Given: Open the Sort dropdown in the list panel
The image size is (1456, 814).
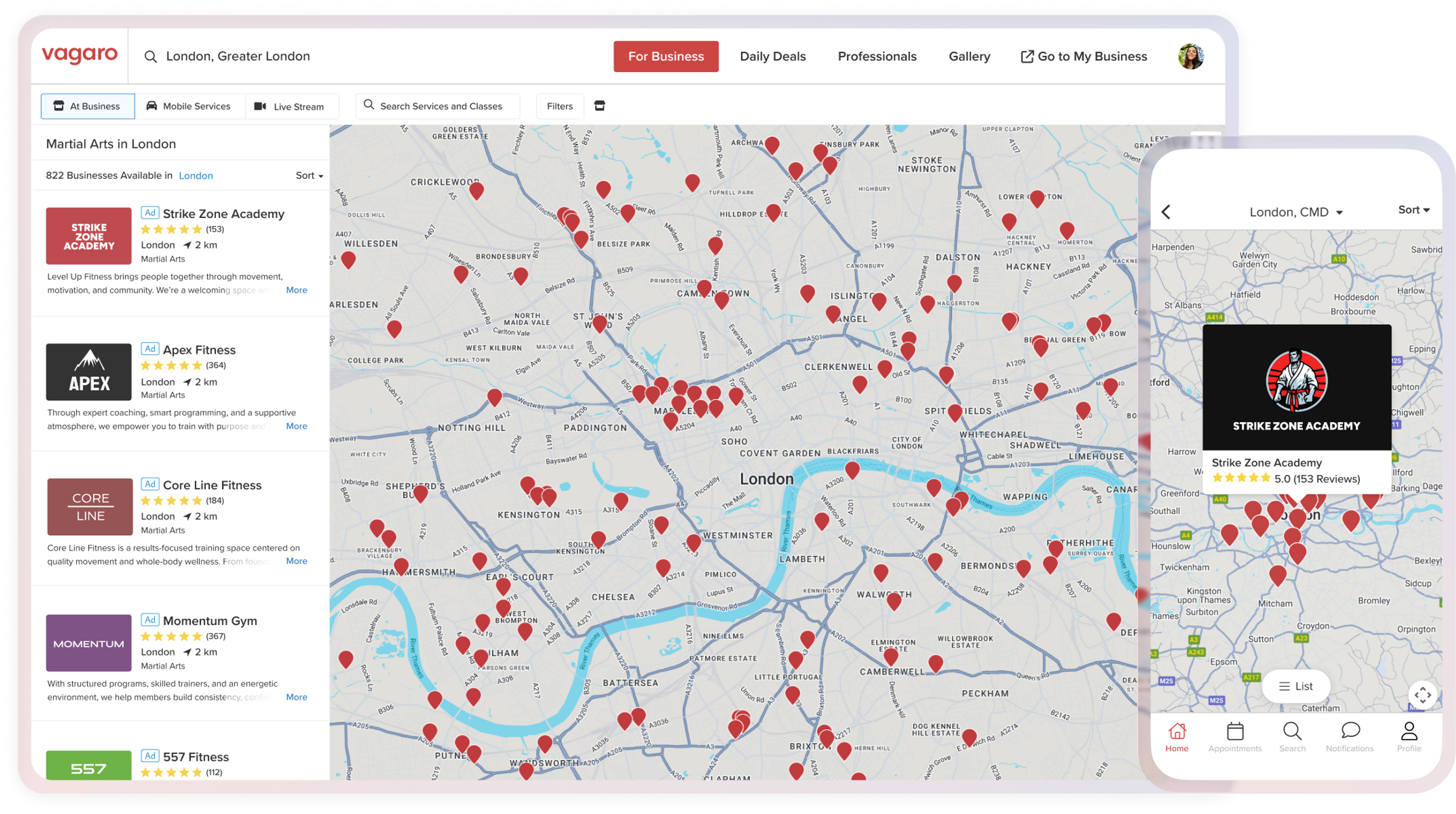Looking at the screenshot, I should pos(309,176).
